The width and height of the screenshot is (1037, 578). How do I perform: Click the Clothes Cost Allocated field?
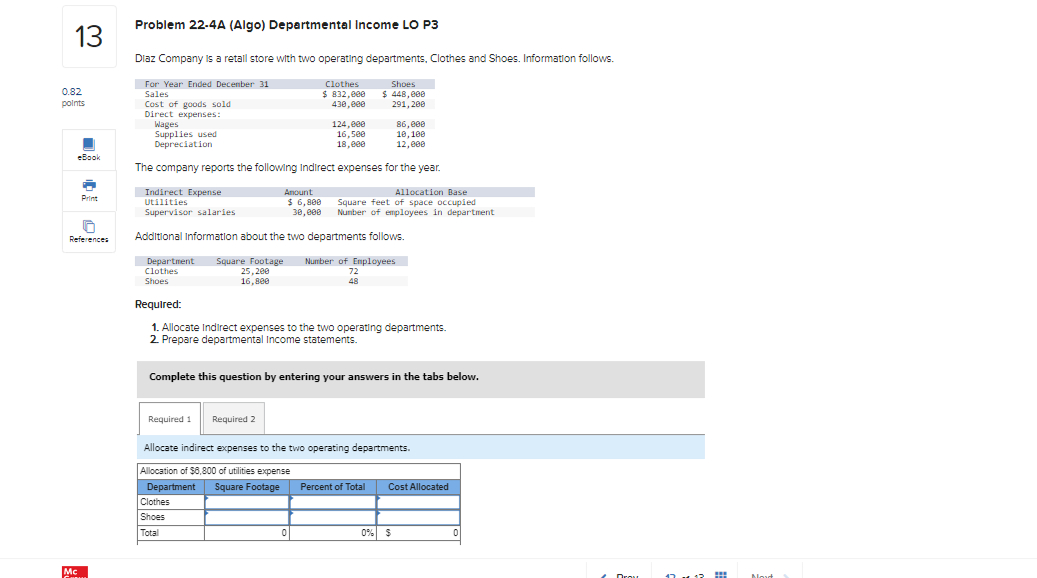tap(418, 501)
